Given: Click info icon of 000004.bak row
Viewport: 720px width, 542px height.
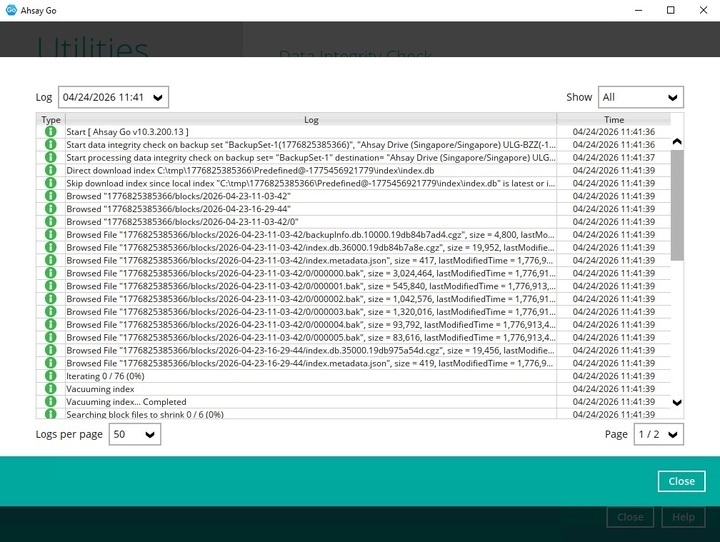Looking at the screenshot, I should point(51,325).
